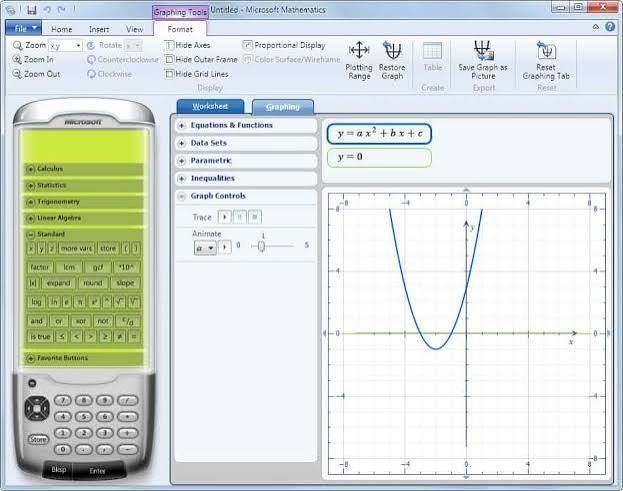Viewport: 623px width, 491px height.
Task: Click the pi key on calculator
Action: tap(80, 302)
